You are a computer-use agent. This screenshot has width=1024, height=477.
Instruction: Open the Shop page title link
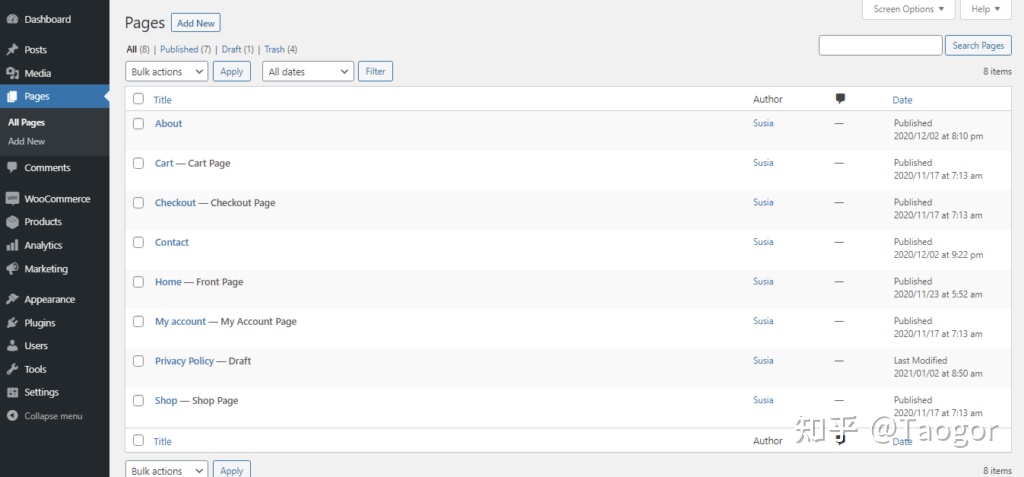(x=166, y=401)
